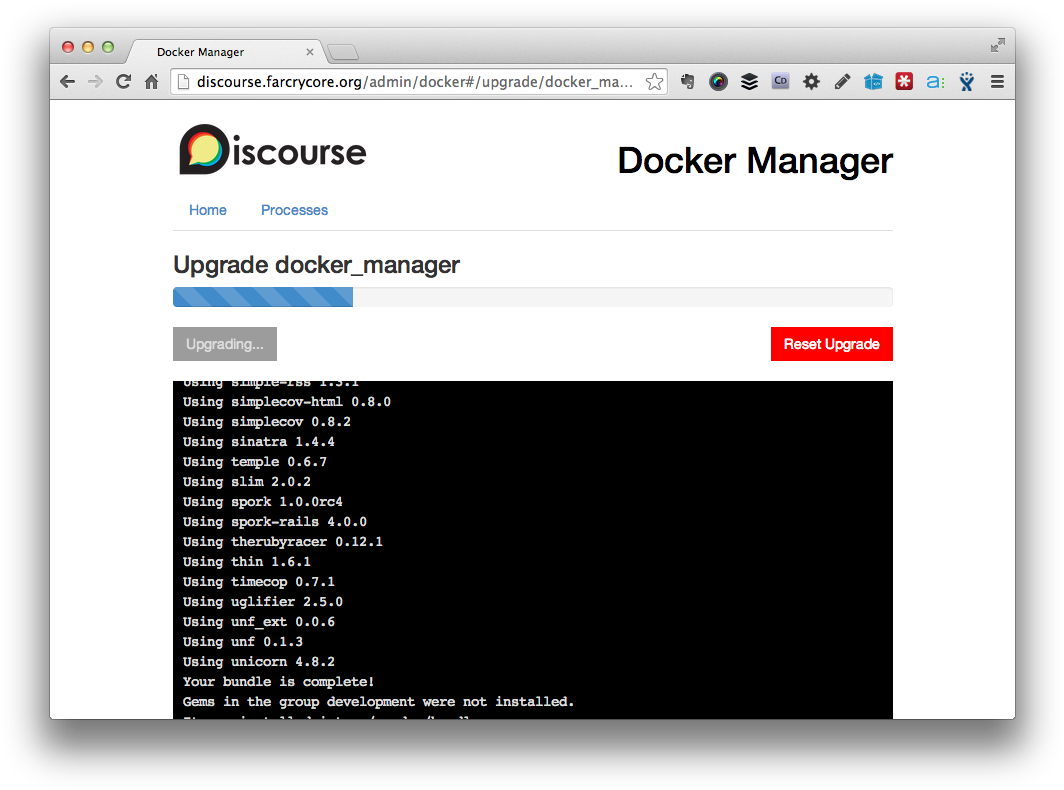Open the Evernote elephant extension

(x=687, y=82)
